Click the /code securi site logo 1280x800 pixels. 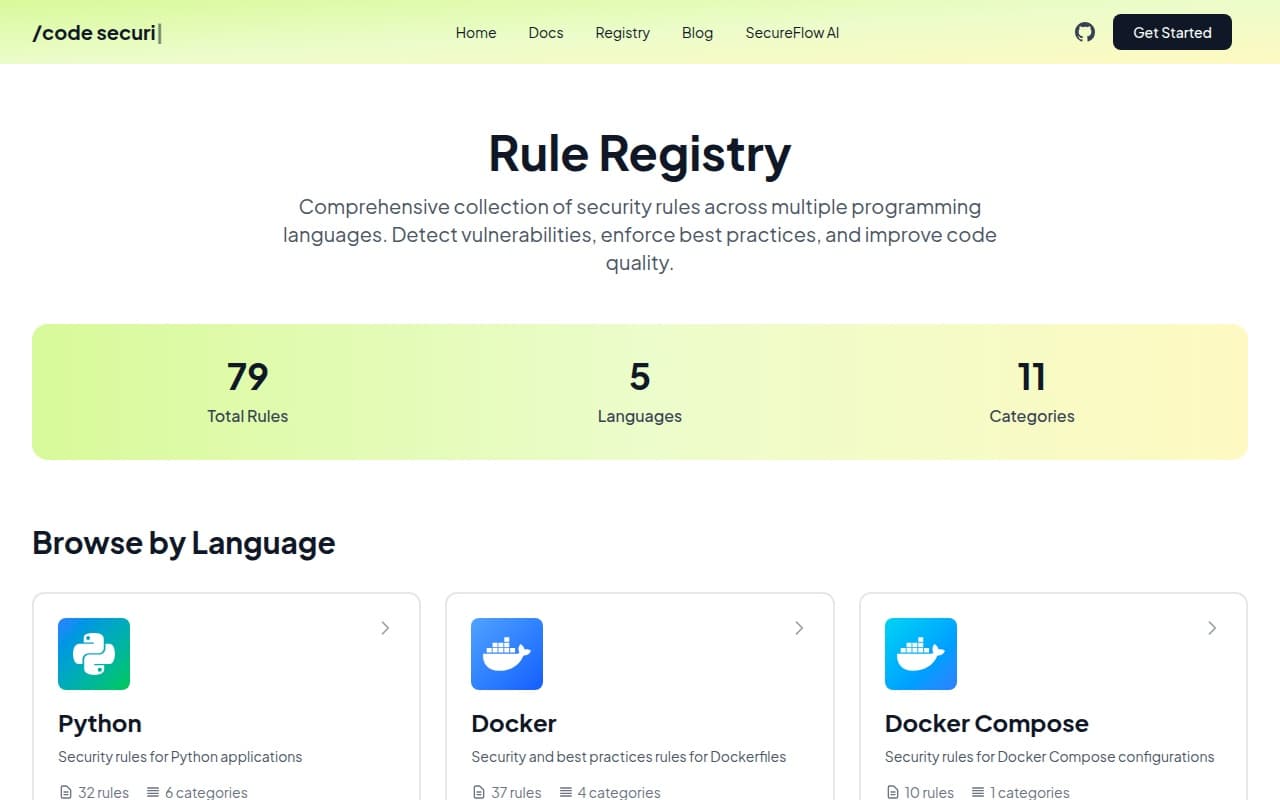coord(96,33)
